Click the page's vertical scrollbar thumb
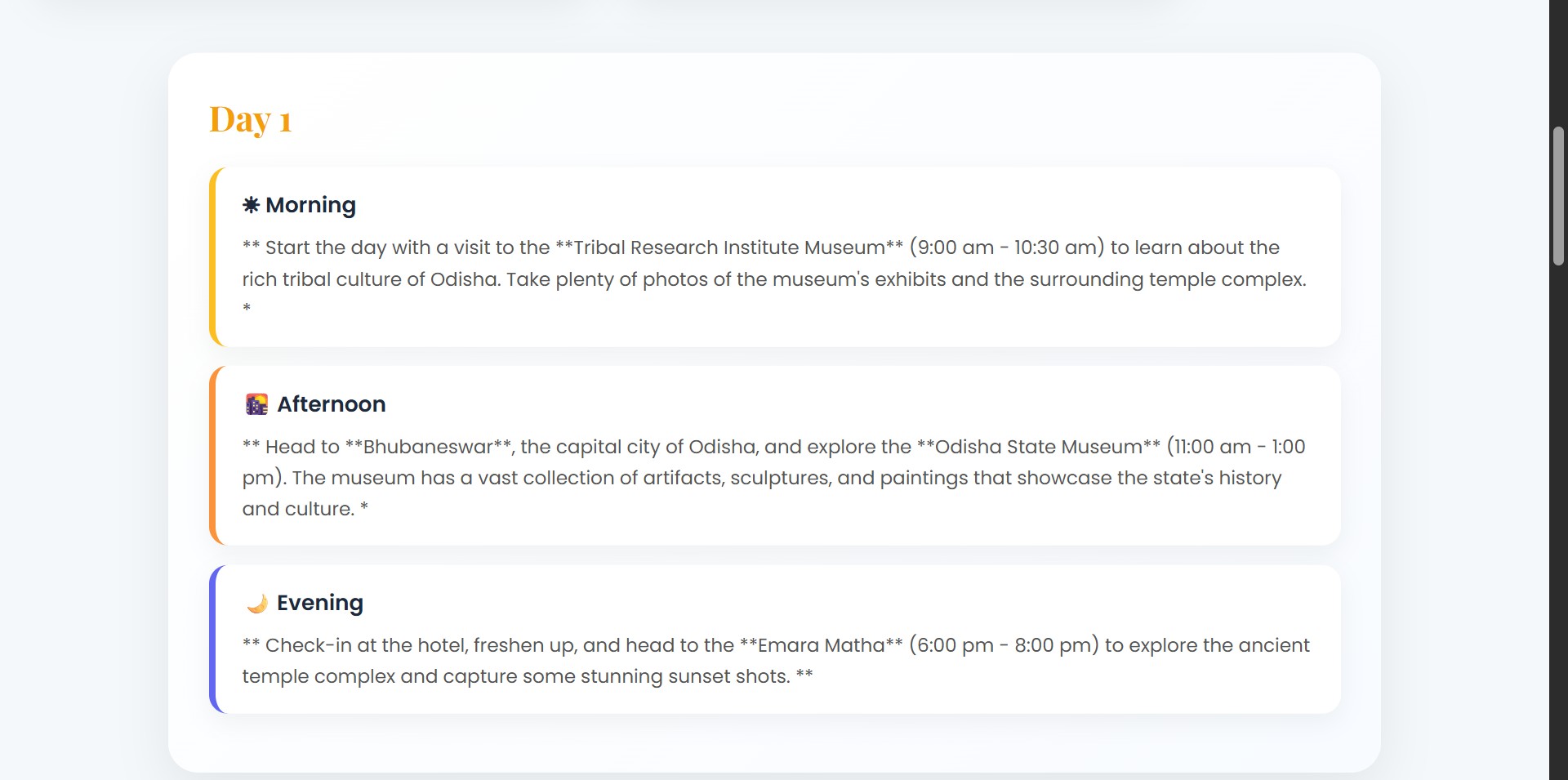 coord(1558,196)
